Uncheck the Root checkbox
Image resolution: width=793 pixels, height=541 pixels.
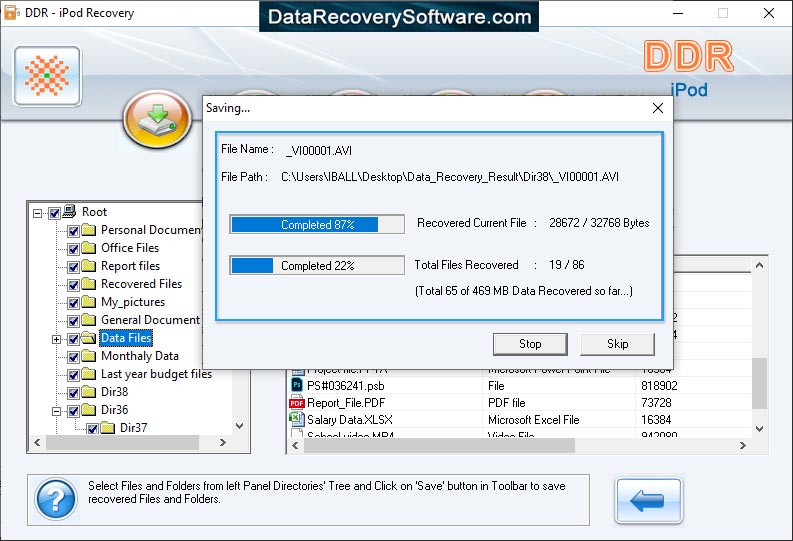pyautogui.click(x=55, y=213)
